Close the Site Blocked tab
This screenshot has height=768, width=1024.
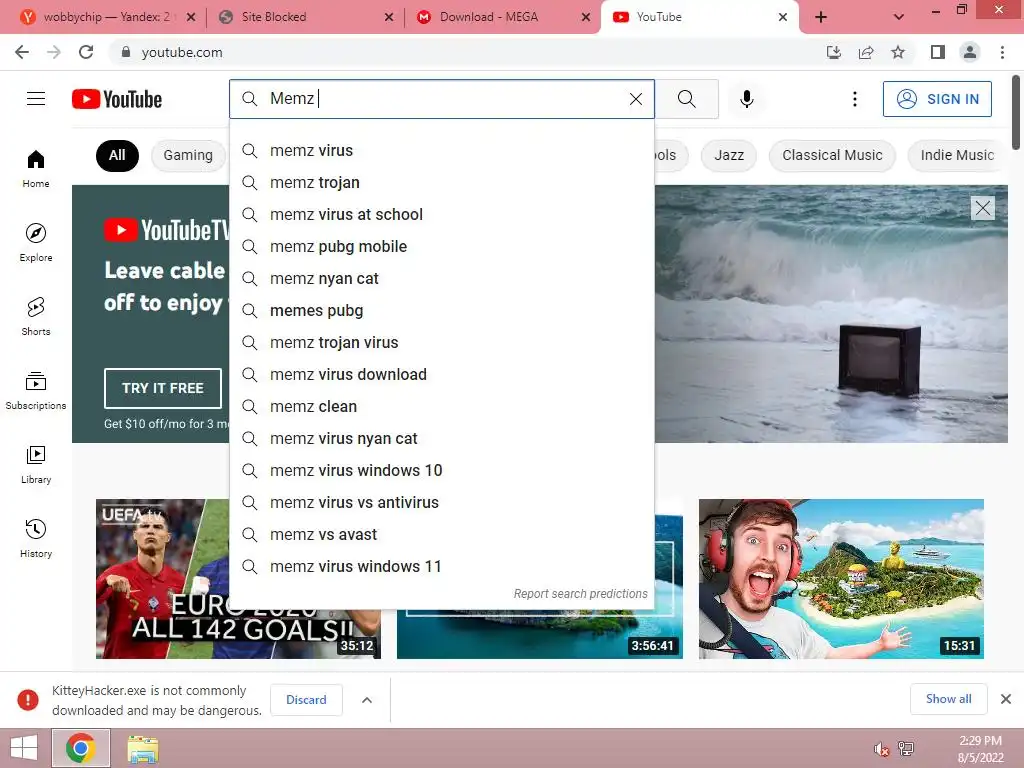389,17
